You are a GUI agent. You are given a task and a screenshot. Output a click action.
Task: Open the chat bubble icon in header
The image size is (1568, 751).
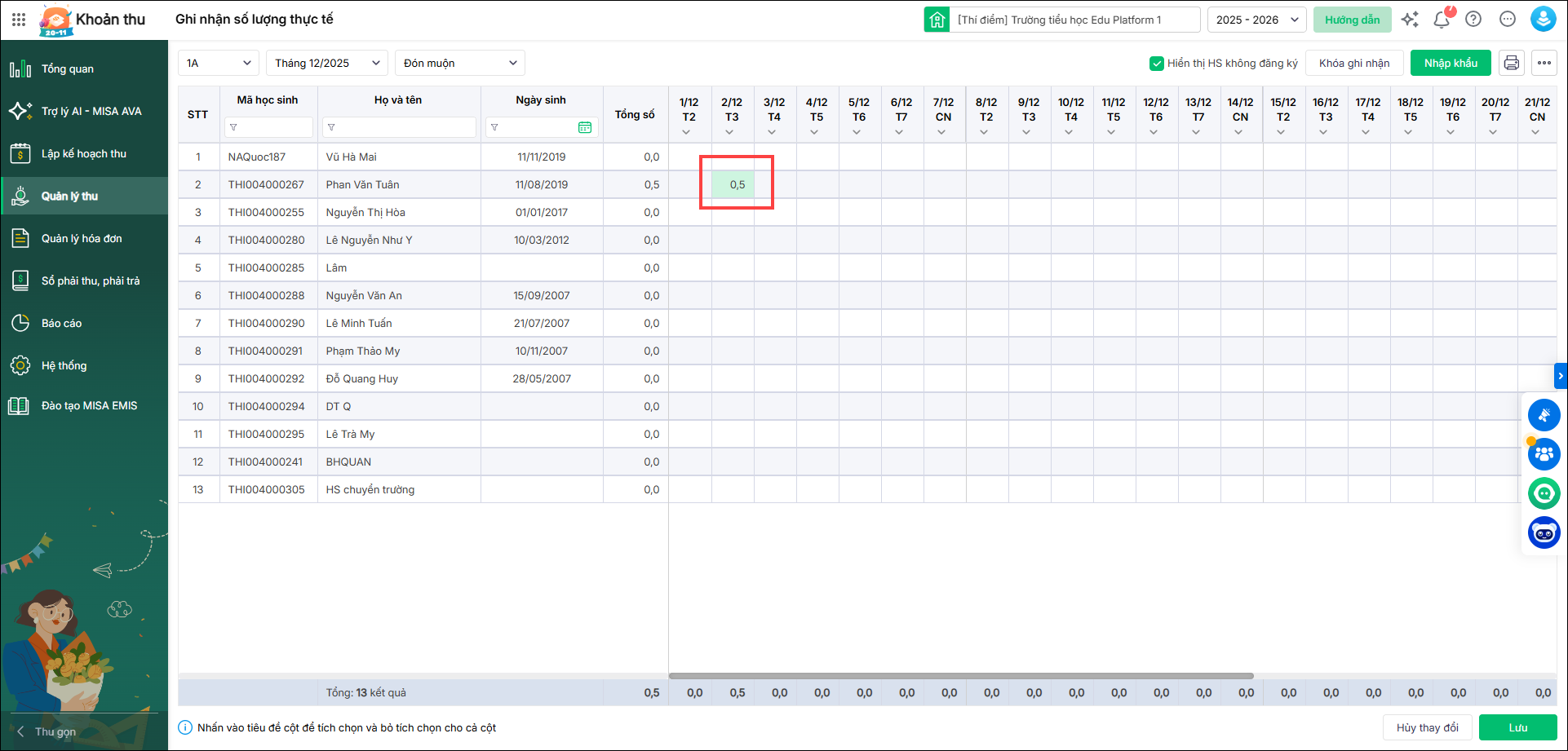[x=1508, y=20]
